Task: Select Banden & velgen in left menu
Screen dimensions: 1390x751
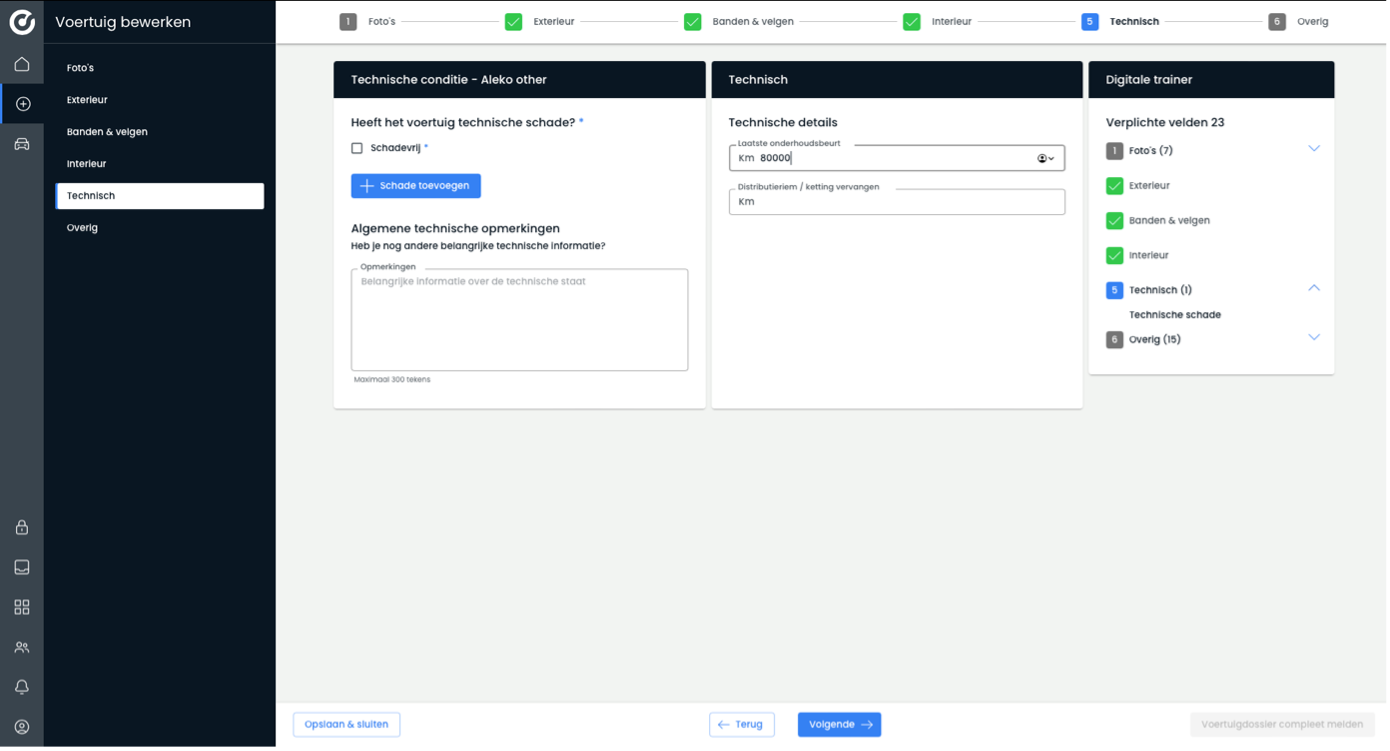Action: [x=160, y=132]
